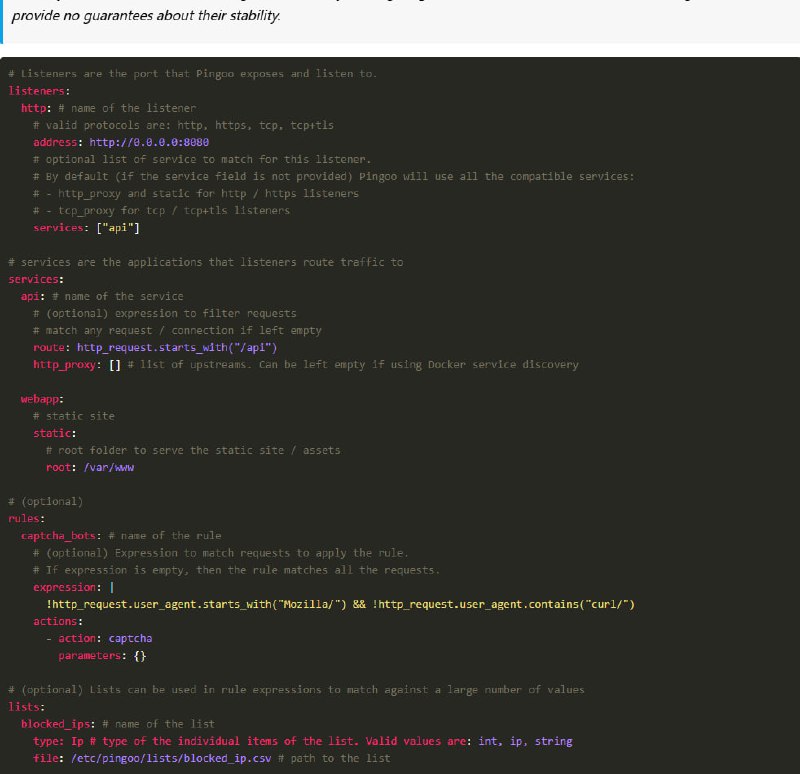The height and width of the screenshot is (774, 800).
Task: Click the rules section header
Action: [22, 518]
